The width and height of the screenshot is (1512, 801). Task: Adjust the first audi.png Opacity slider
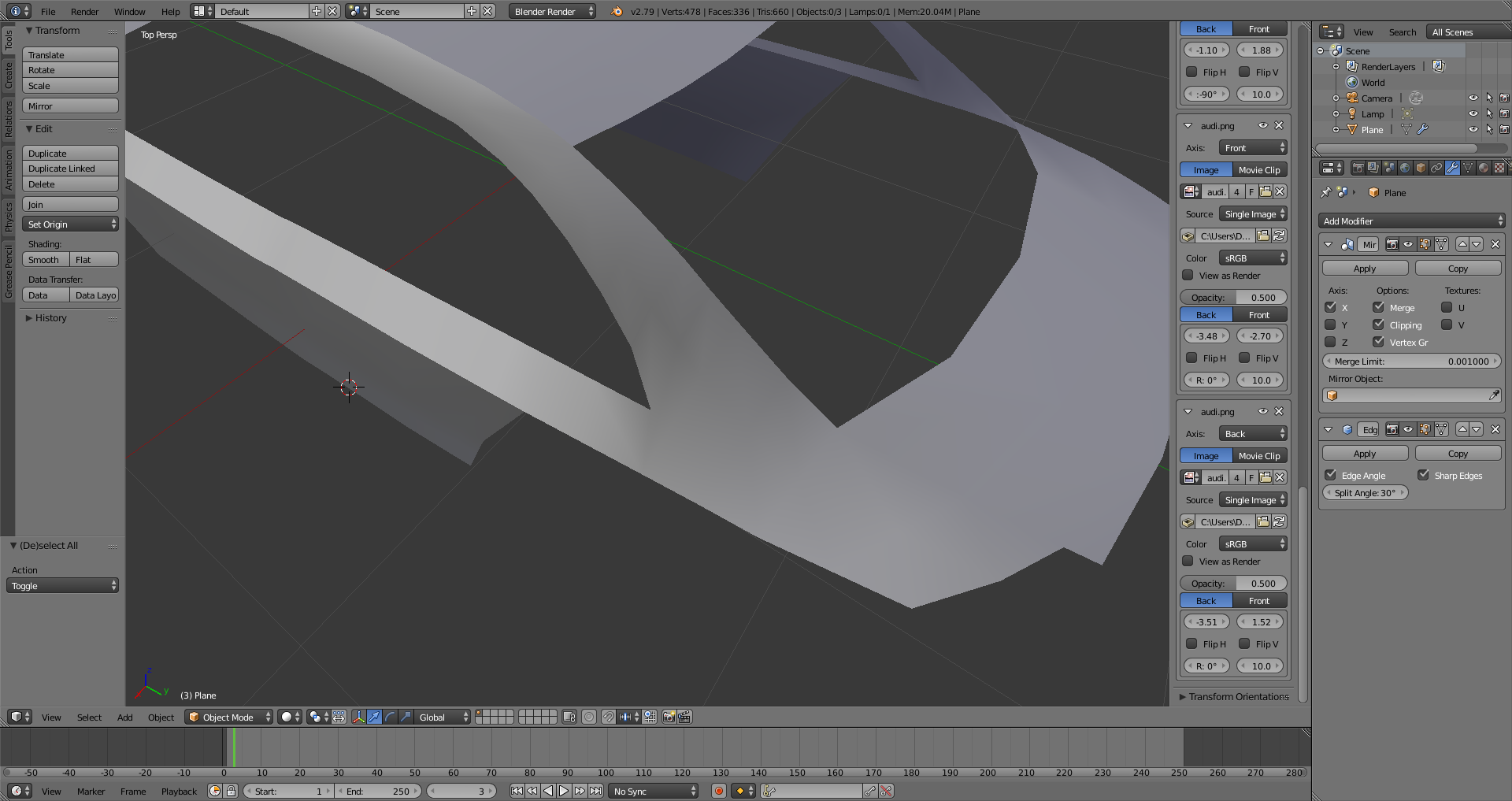pyautogui.click(x=1233, y=298)
